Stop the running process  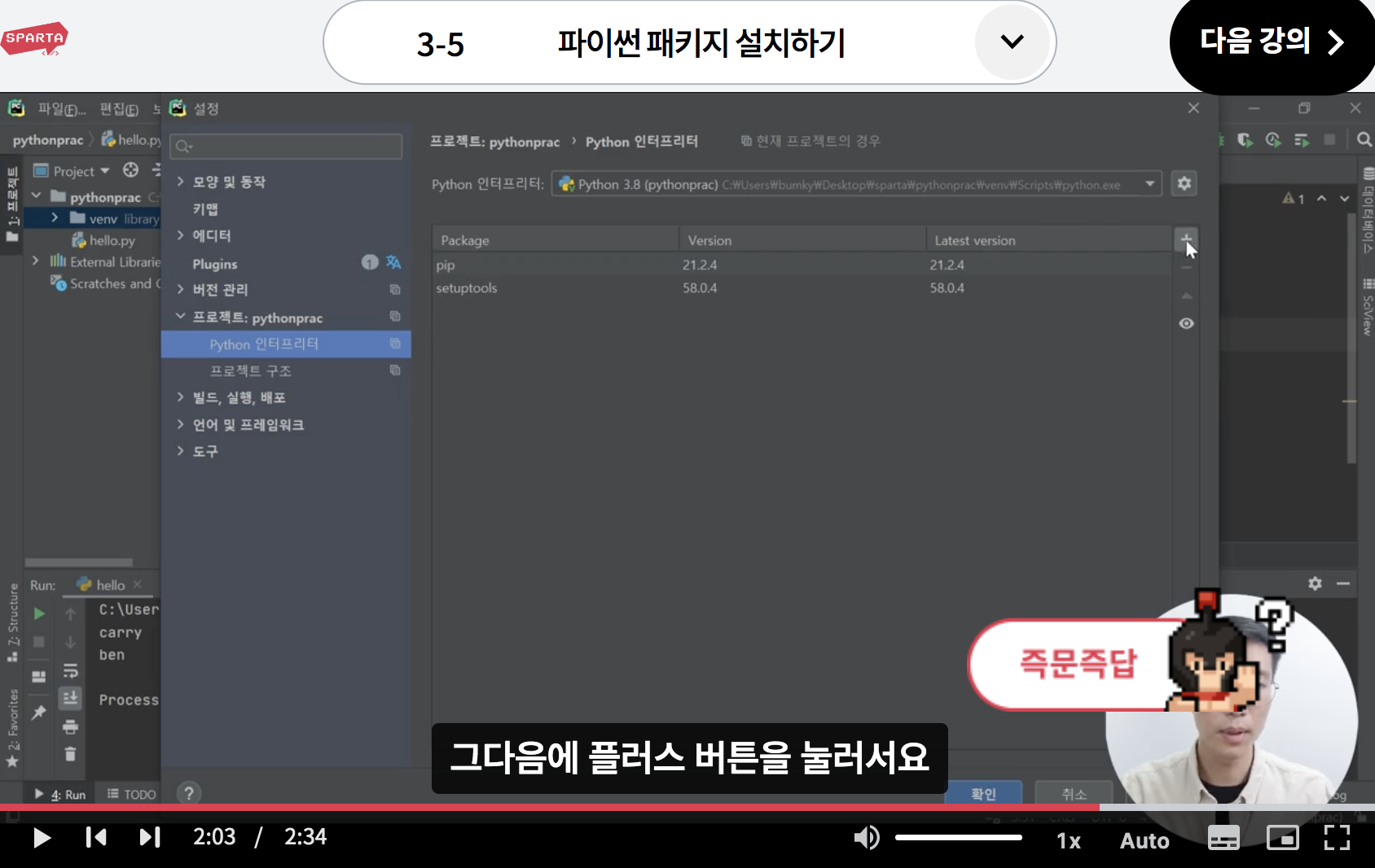click(x=38, y=641)
